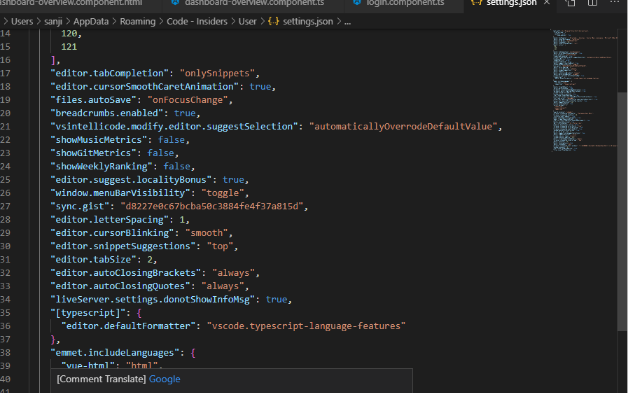628x393 pixels.
Task: Click the "toggle" value
Action: coord(223,193)
